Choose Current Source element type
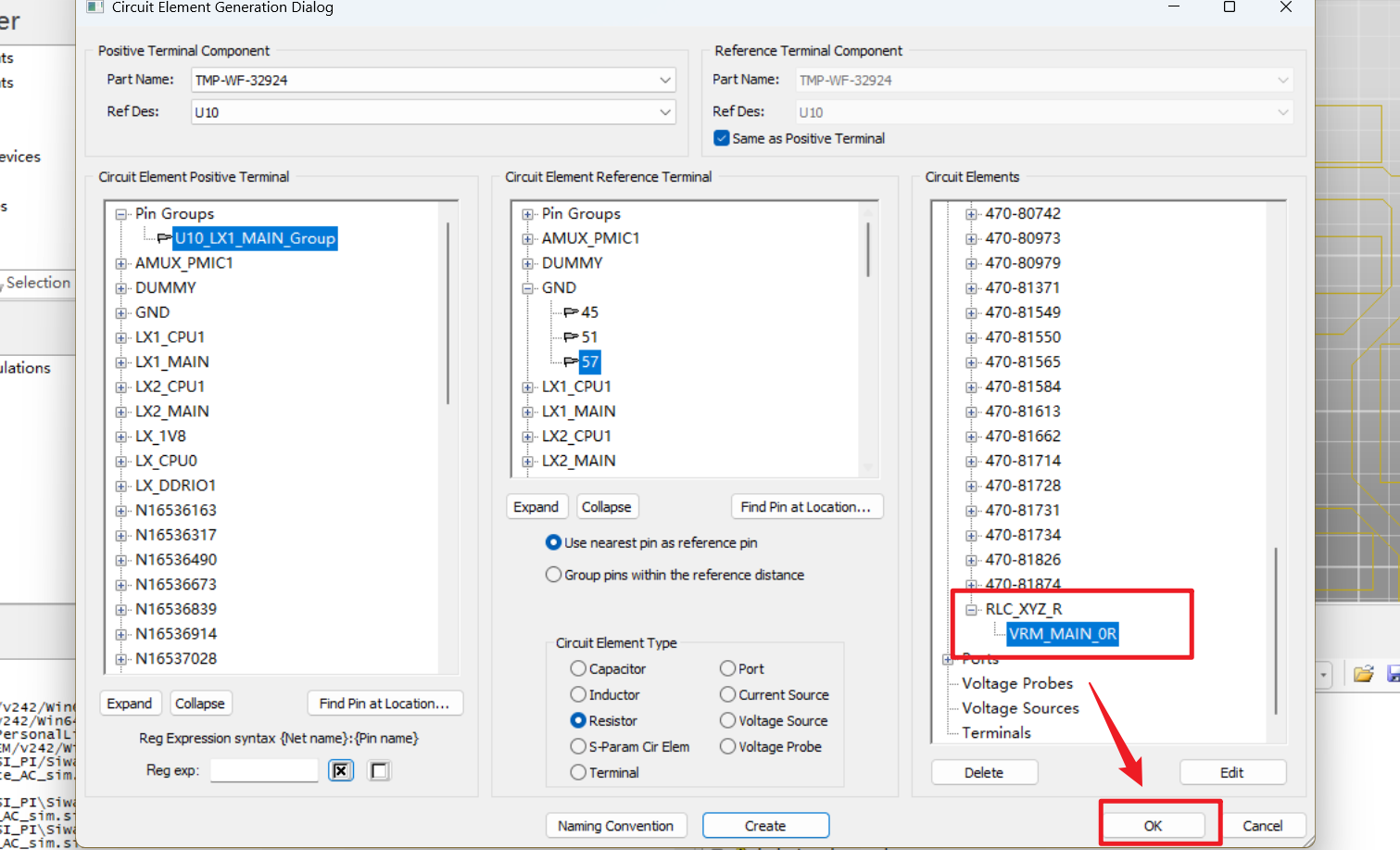Screen dimensions: 1400x850 727,694
